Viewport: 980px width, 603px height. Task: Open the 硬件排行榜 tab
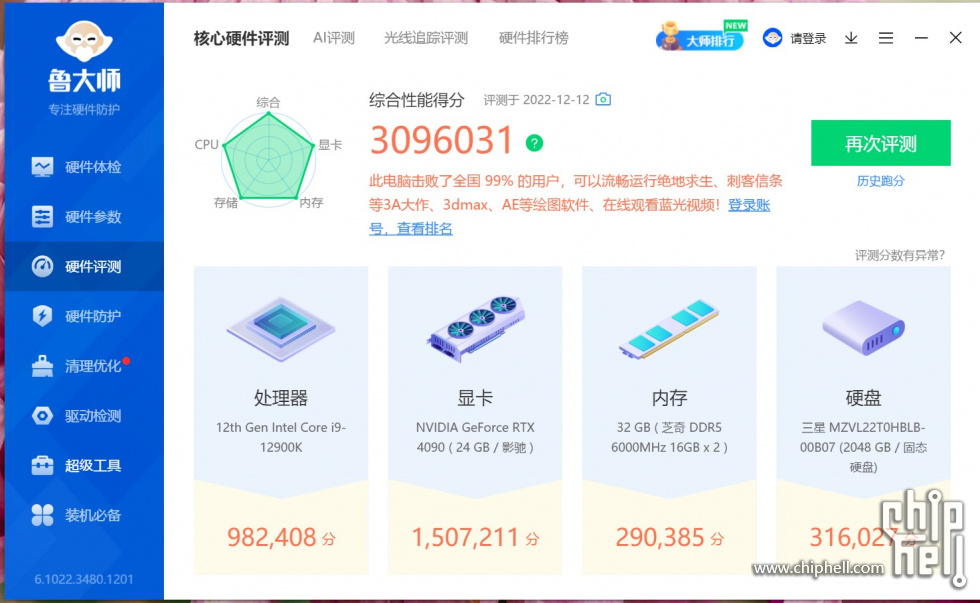[x=534, y=38]
